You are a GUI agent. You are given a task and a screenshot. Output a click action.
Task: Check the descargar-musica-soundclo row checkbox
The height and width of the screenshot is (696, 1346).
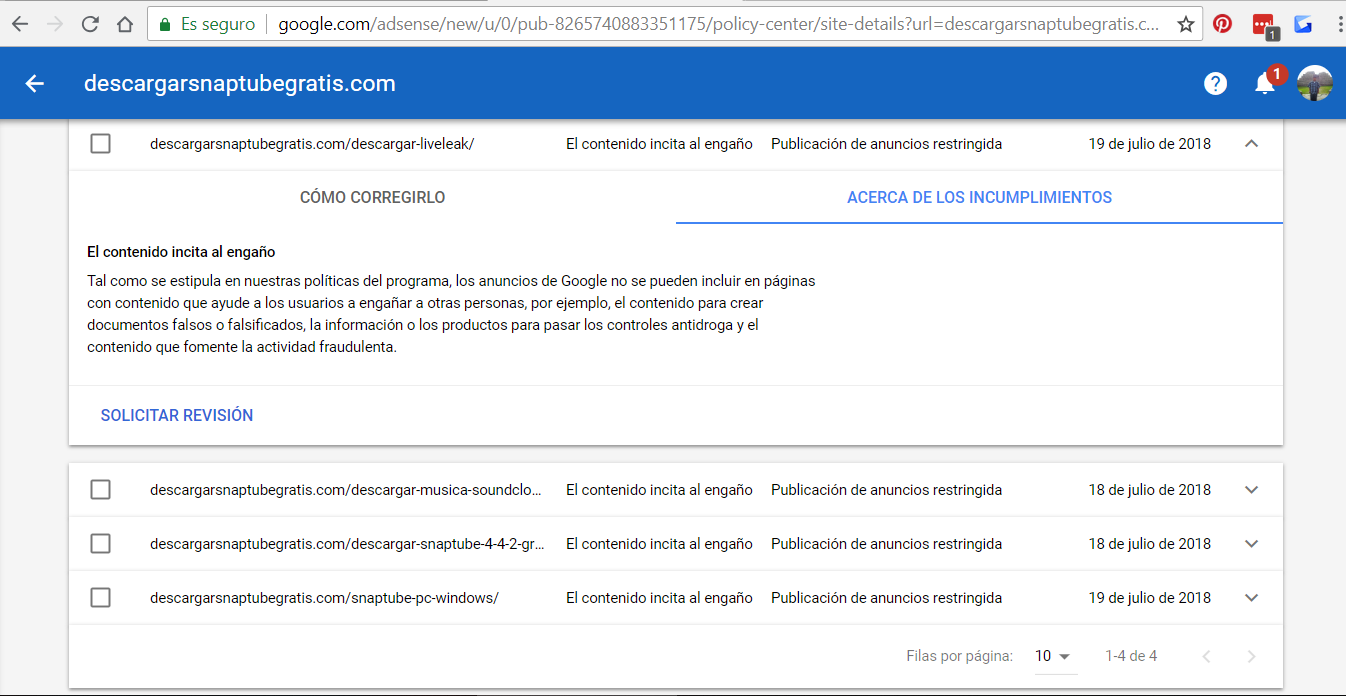click(x=100, y=490)
